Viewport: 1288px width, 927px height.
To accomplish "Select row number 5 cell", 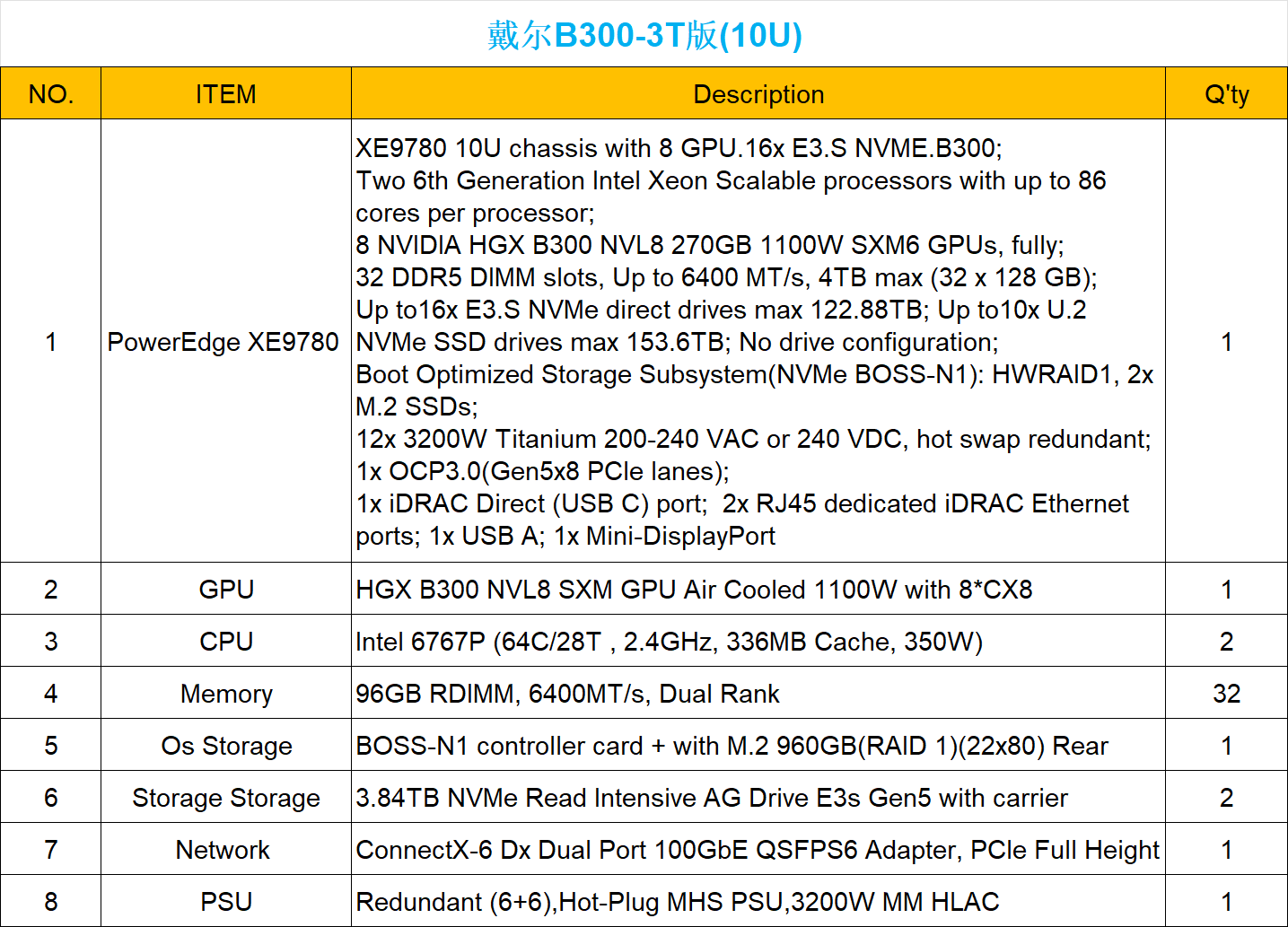I will pyautogui.click(x=51, y=745).
